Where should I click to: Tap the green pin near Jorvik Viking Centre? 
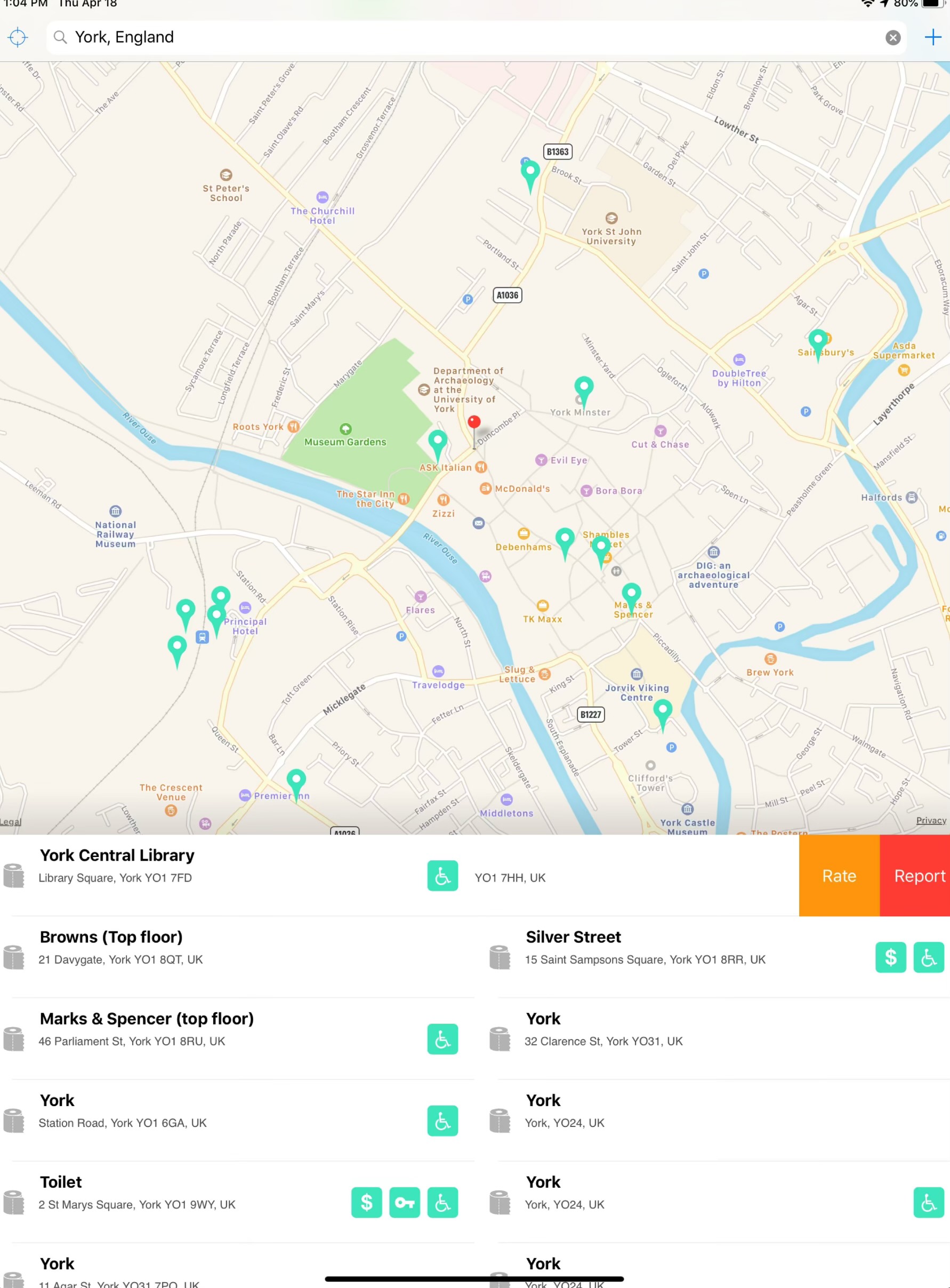tap(663, 710)
